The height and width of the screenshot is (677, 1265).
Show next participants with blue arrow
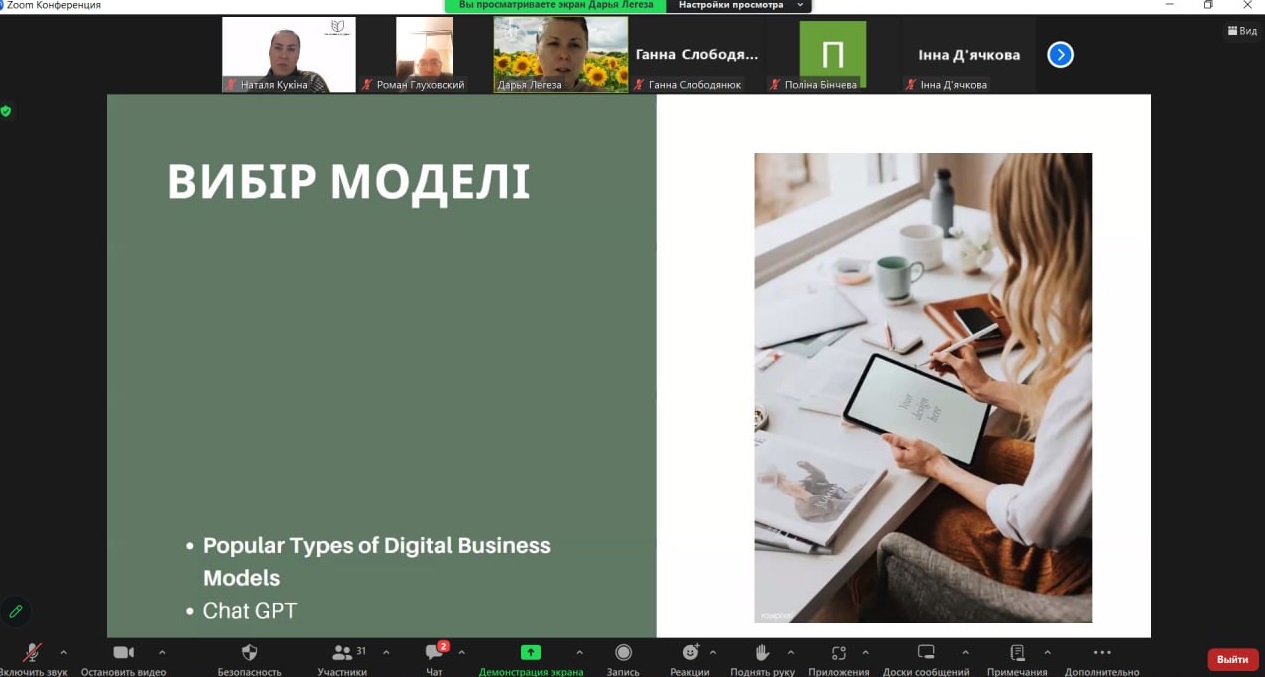pos(1060,55)
